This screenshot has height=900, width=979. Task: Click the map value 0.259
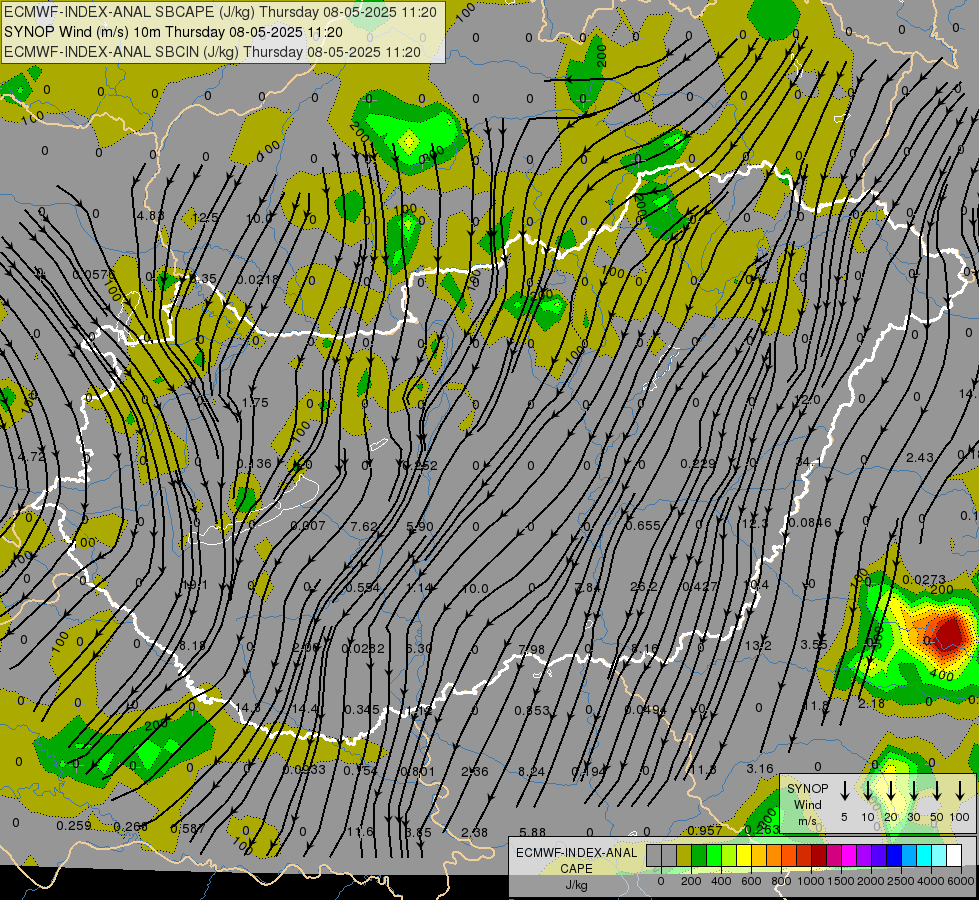click(74, 826)
